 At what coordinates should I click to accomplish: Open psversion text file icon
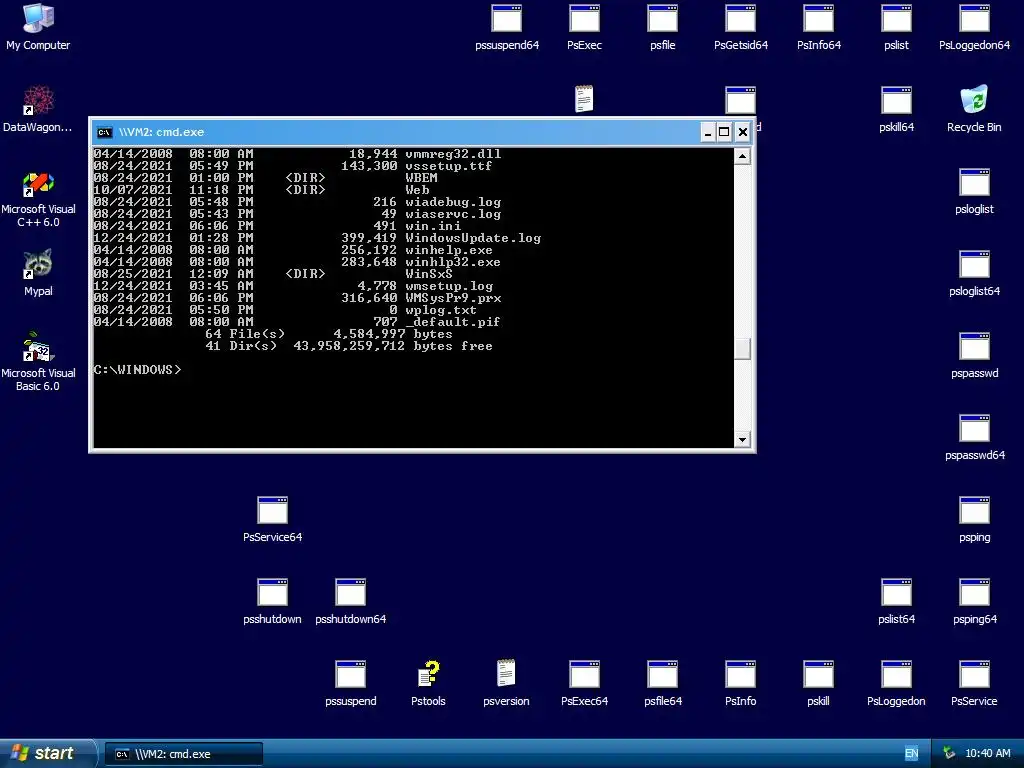(x=506, y=683)
